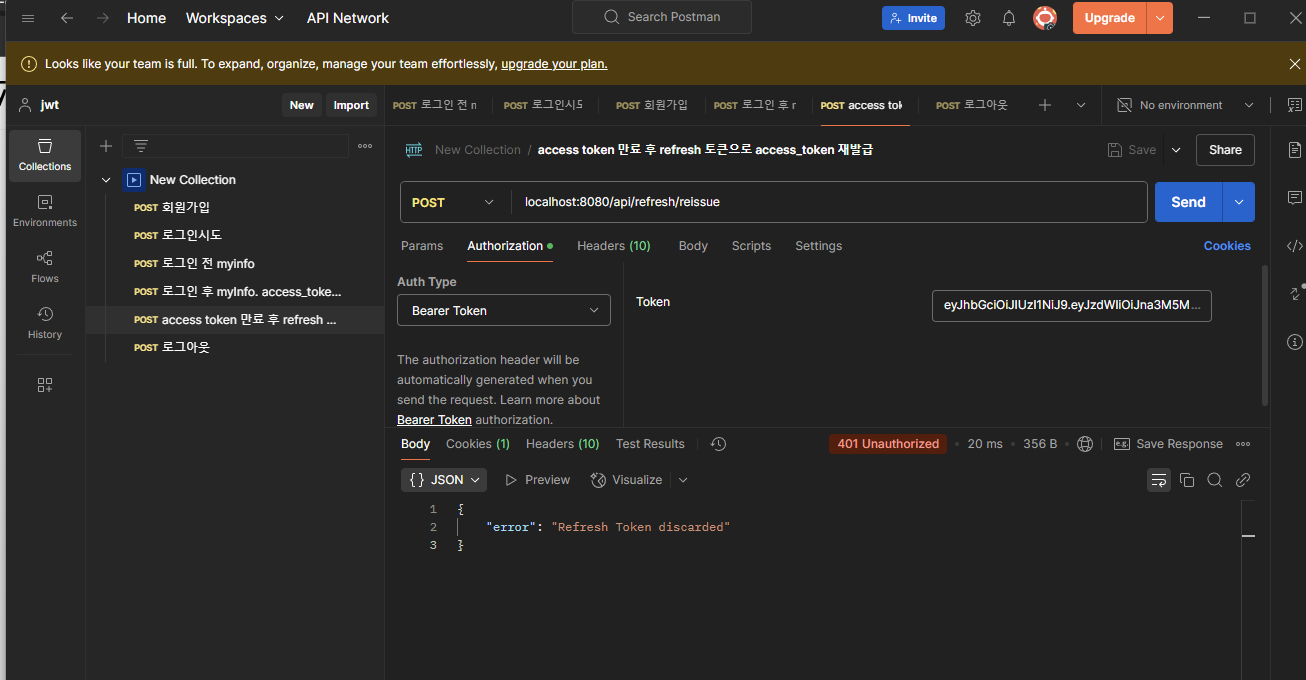Click the Import button
The image size is (1306, 680).
(351, 105)
